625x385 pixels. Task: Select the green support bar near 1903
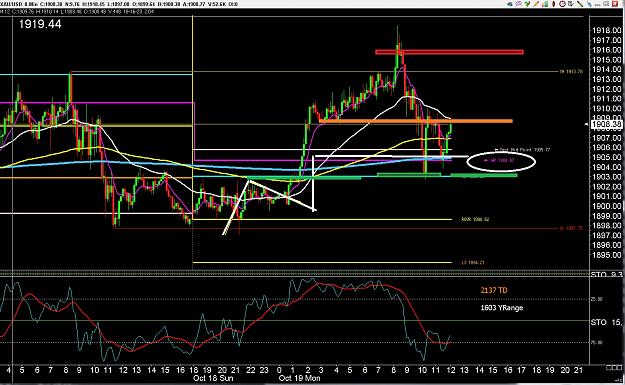(x=484, y=175)
